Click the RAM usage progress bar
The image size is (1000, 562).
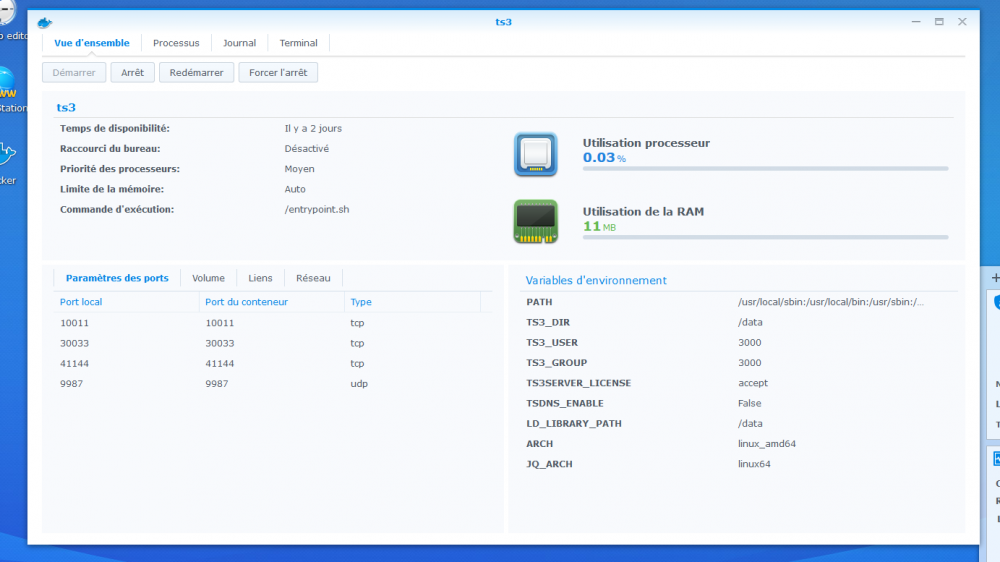tap(765, 237)
